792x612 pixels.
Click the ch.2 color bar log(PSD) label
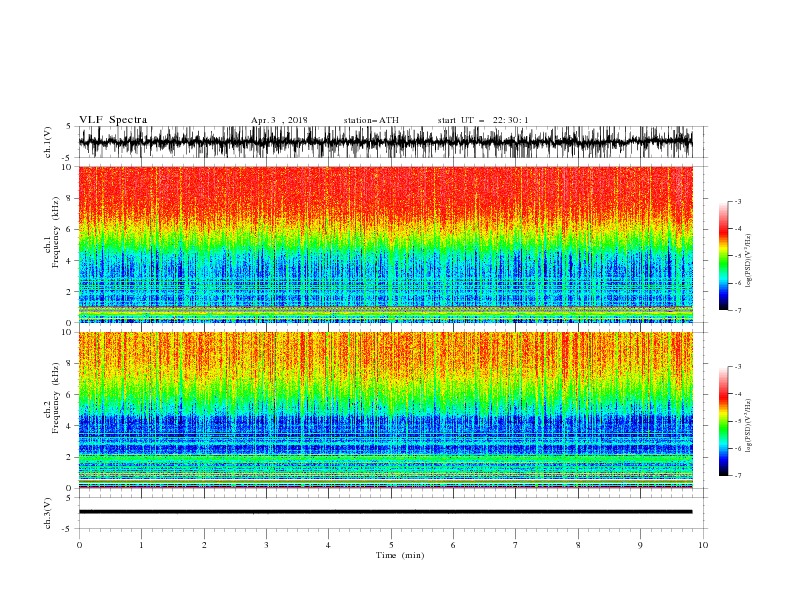click(749, 425)
